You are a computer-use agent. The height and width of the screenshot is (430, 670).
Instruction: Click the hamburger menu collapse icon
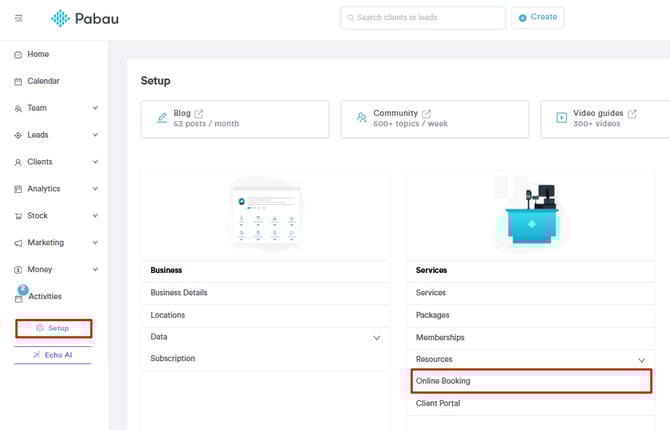pyautogui.click(x=18, y=18)
